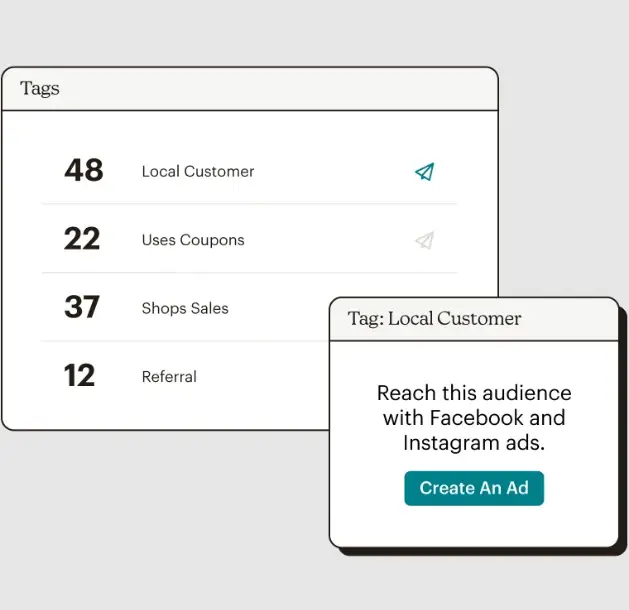Select the Referral tag label
This screenshot has height=610, width=629.
click(169, 377)
